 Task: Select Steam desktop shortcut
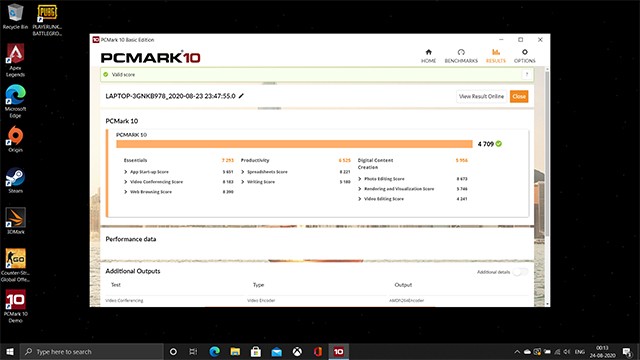point(16,180)
